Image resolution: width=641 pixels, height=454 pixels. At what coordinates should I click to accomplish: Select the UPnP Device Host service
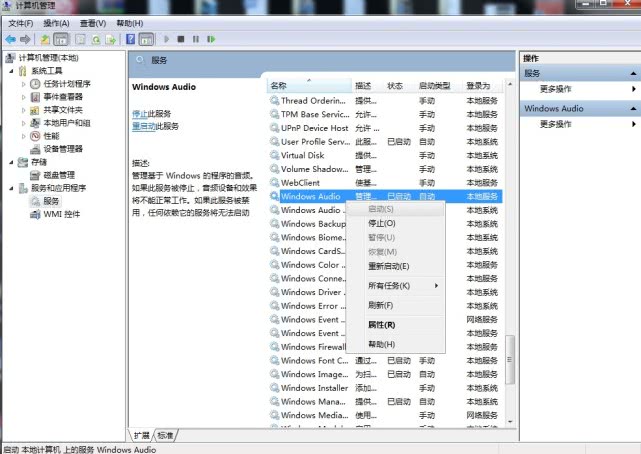[x=385, y=128]
